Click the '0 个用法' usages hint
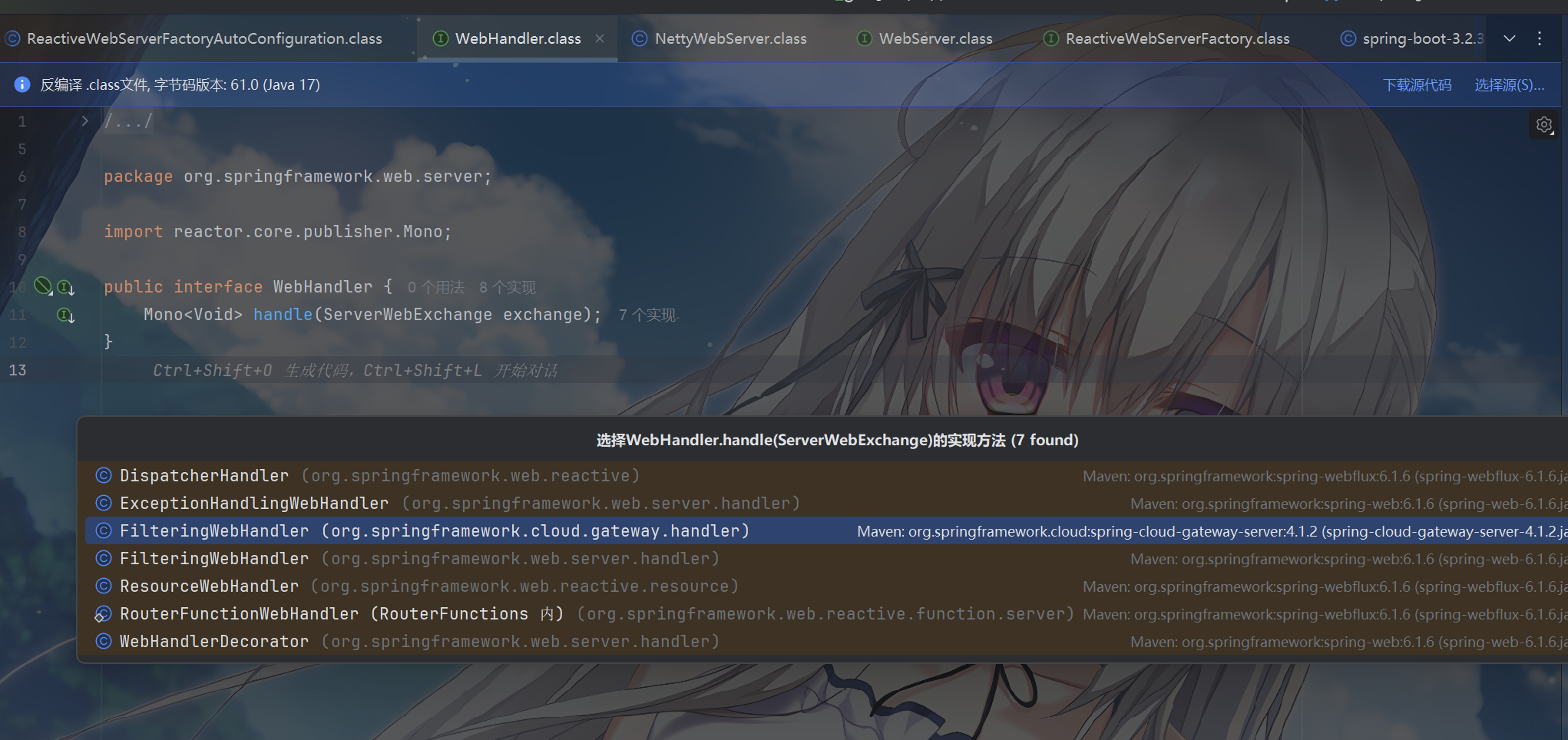The width and height of the screenshot is (1568, 740). [x=435, y=287]
